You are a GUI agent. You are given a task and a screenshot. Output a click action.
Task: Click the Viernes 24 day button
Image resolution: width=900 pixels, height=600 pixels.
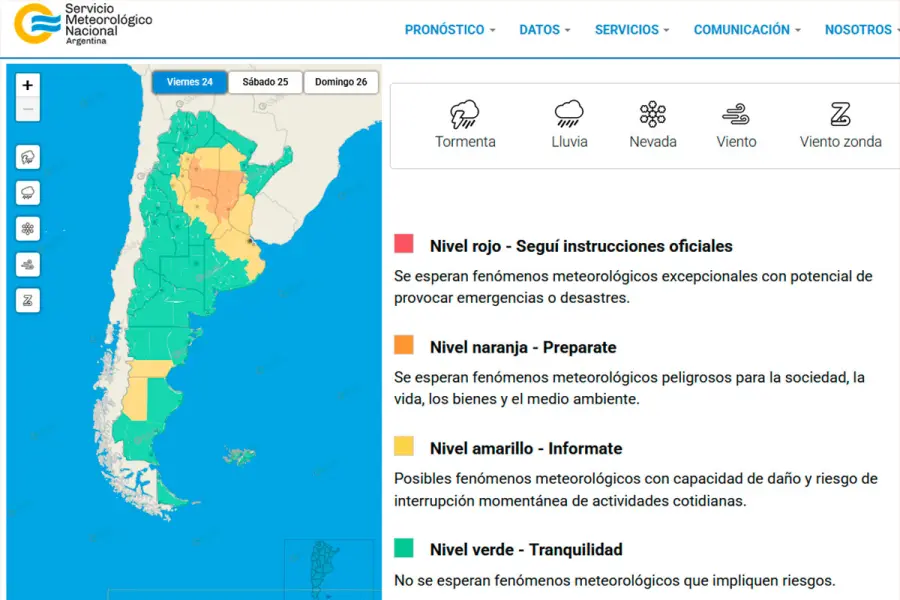tap(189, 82)
